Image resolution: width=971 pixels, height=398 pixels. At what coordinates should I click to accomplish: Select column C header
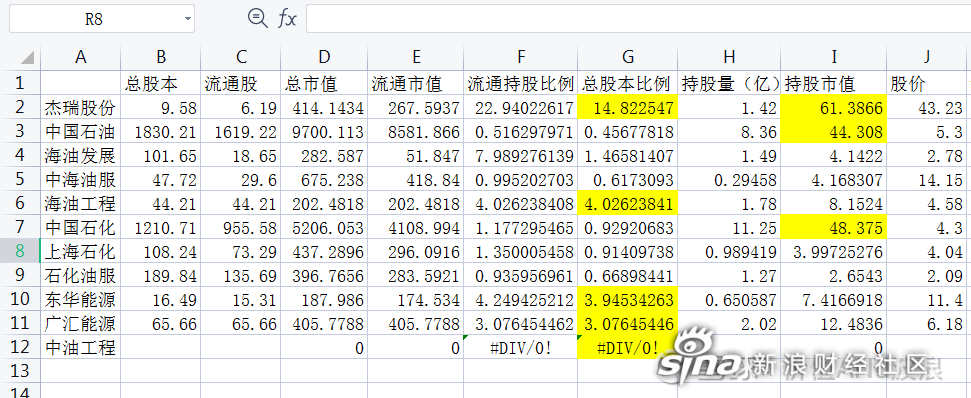(x=241, y=58)
